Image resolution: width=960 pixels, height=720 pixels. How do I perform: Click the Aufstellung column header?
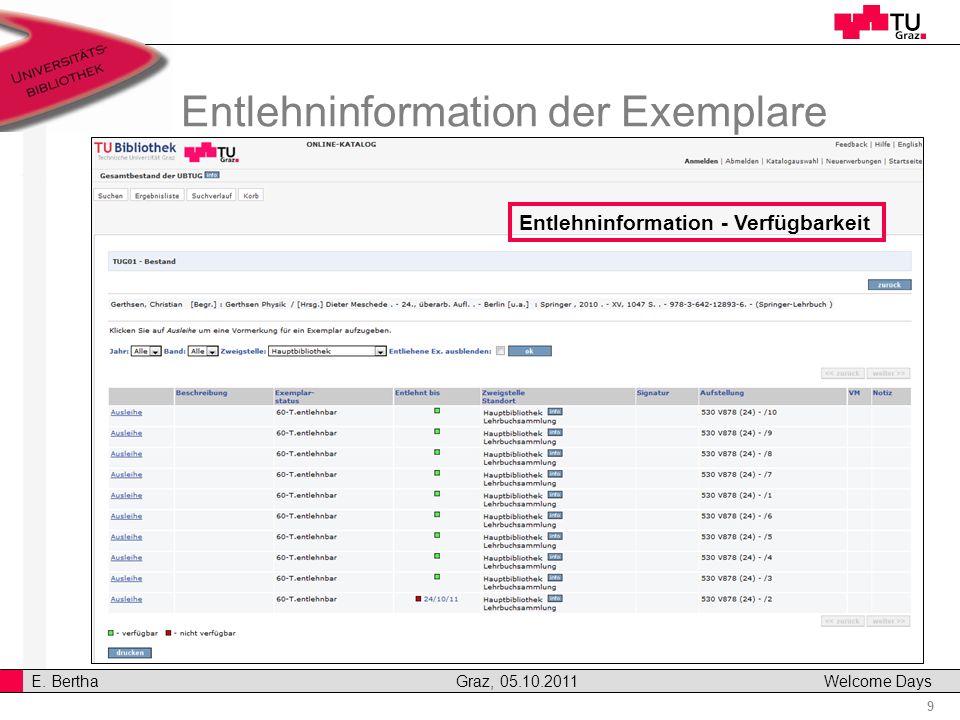(722, 393)
